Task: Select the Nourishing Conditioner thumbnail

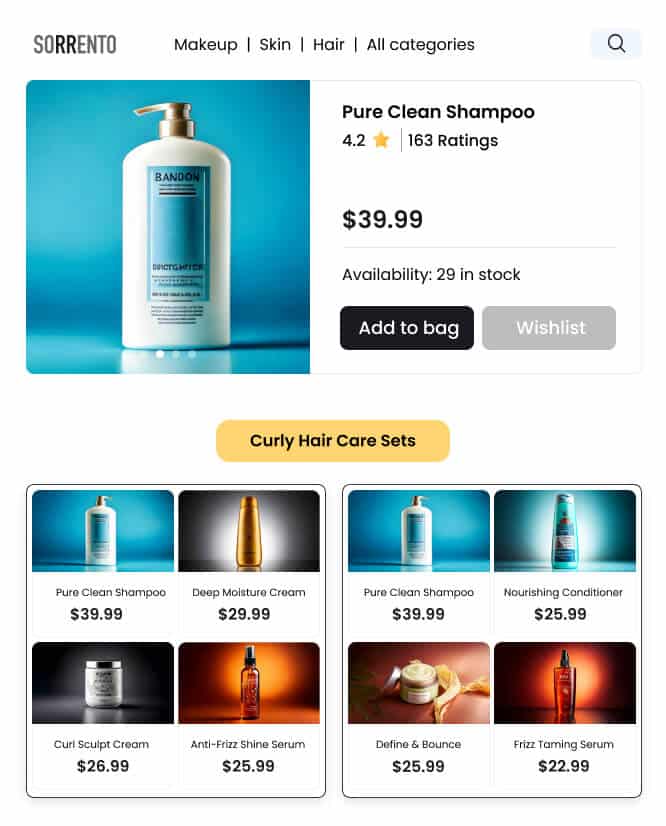Action: click(565, 531)
